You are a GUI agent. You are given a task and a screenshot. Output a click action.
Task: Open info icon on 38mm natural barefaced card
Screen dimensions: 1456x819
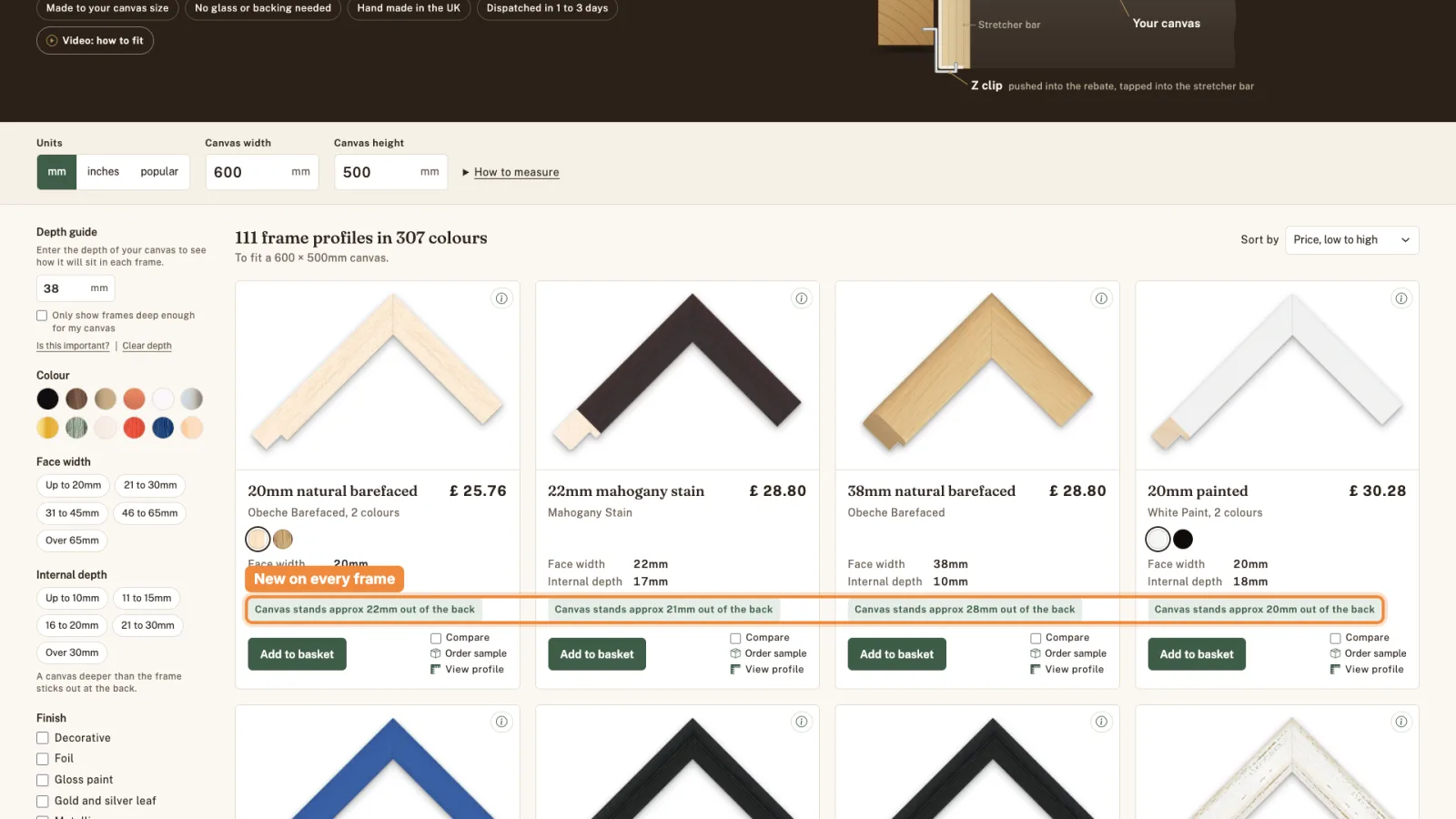[1101, 298]
